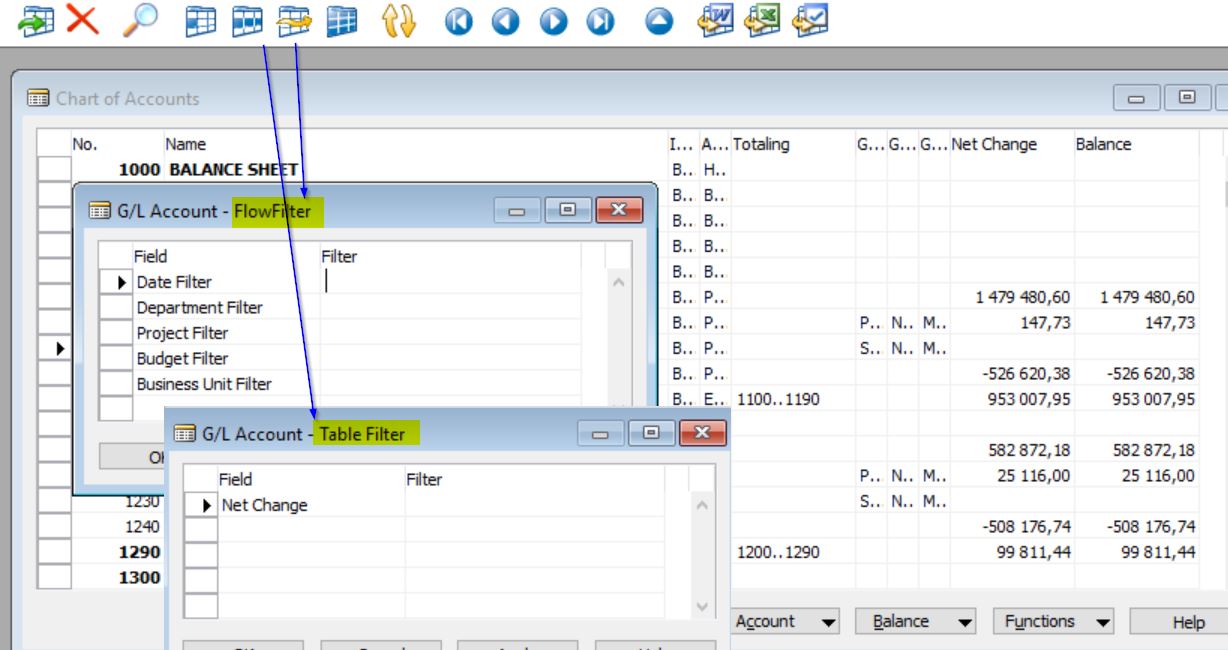
Task: Click the Sort arrows toolbar icon
Action: tap(399, 22)
